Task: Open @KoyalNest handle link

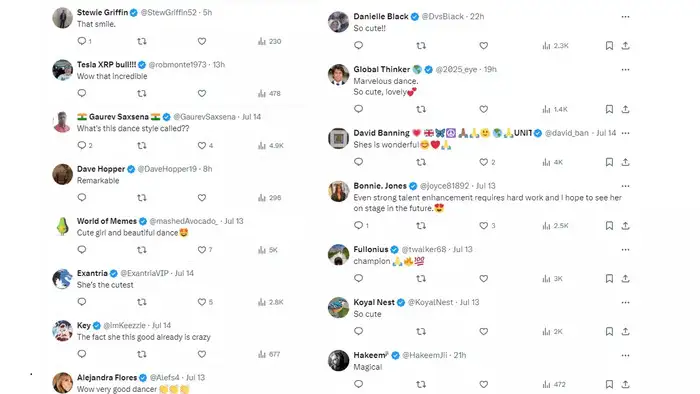Action: point(430,302)
